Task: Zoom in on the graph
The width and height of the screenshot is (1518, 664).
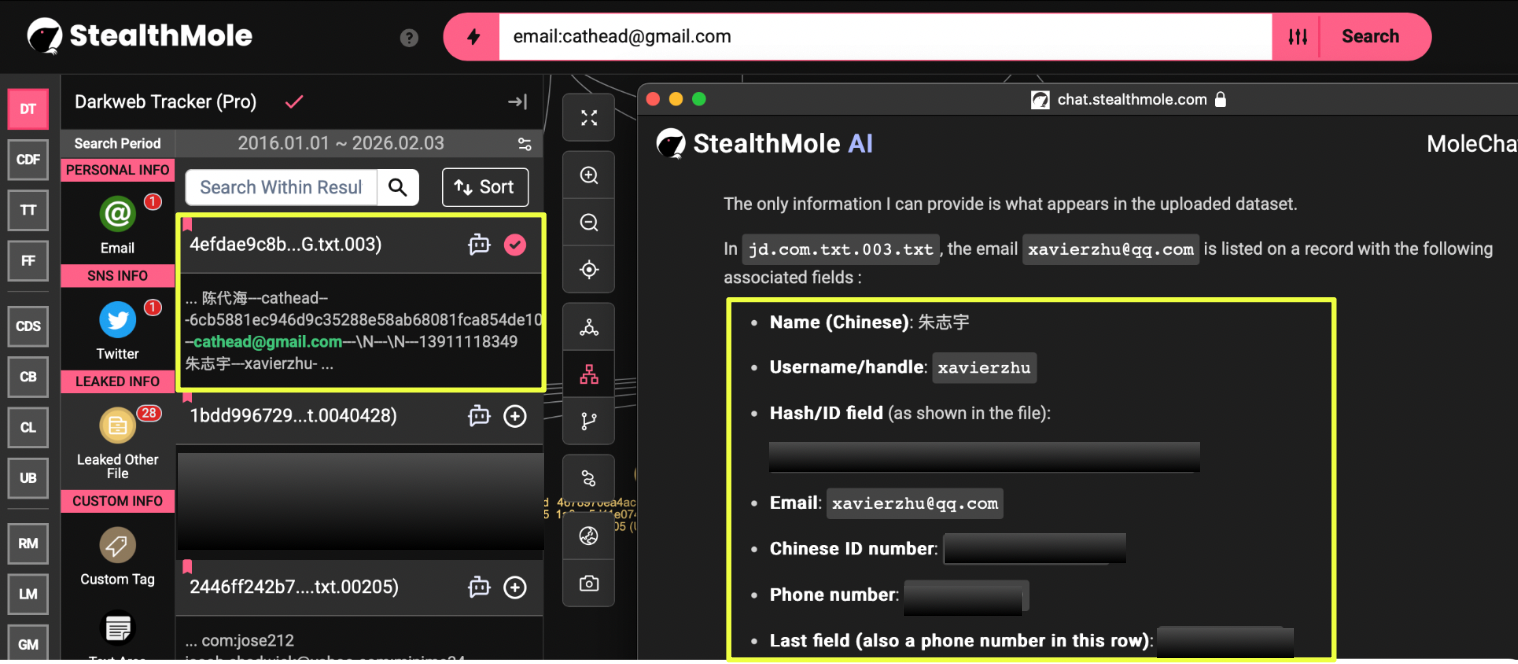Action: pyautogui.click(x=589, y=176)
